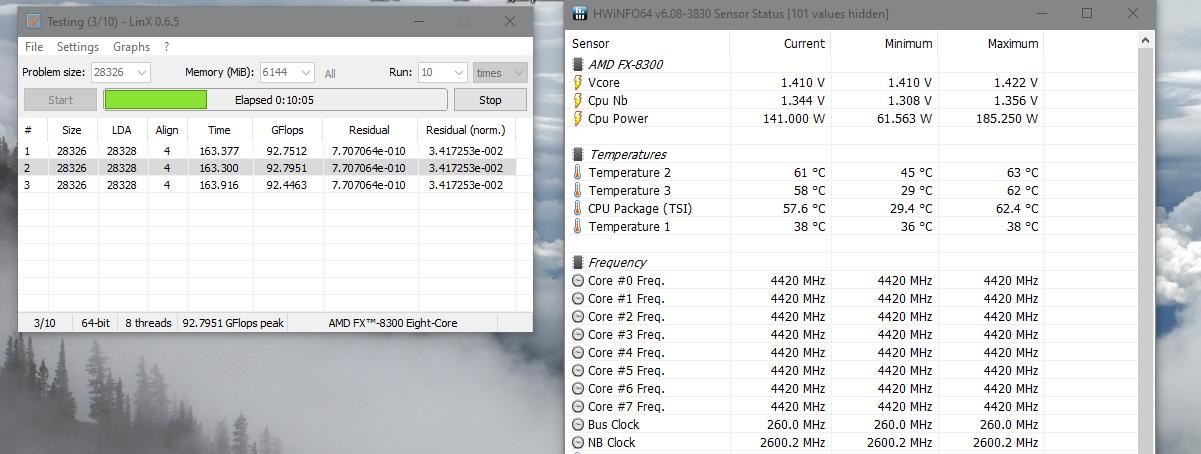The image size is (1201, 454).
Task: Select LinX result row 3 with 92.4463 GFlops
Action: 267,185
